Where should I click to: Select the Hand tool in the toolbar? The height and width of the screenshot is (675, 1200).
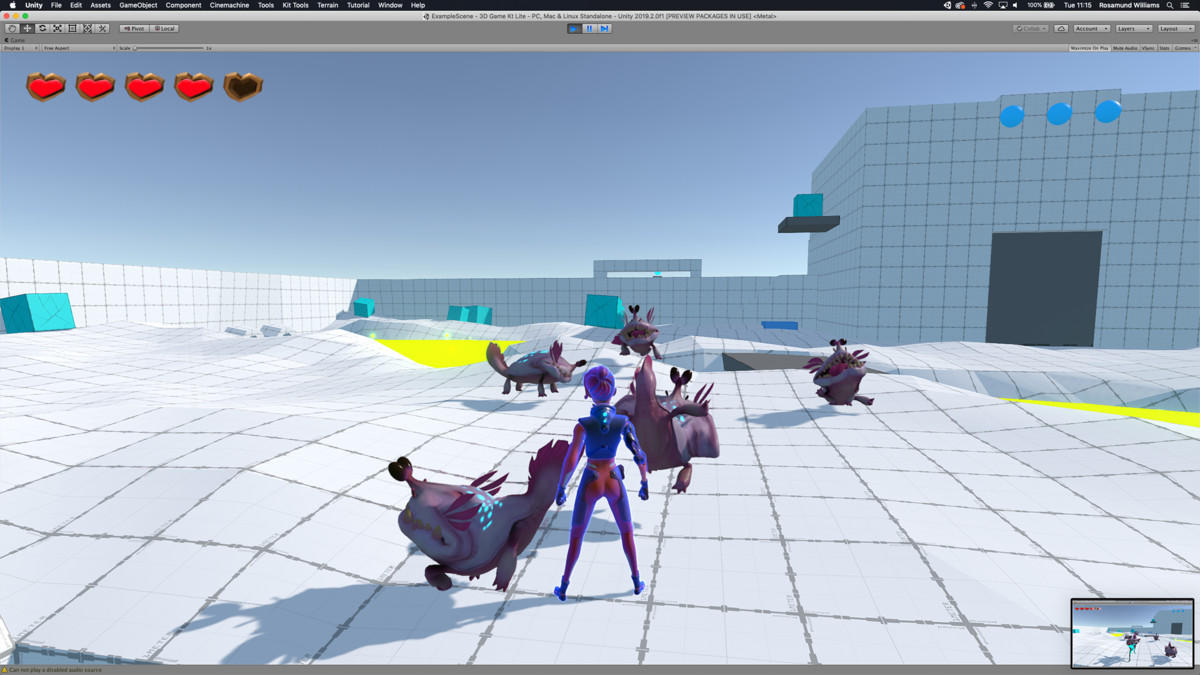click(x=12, y=28)
